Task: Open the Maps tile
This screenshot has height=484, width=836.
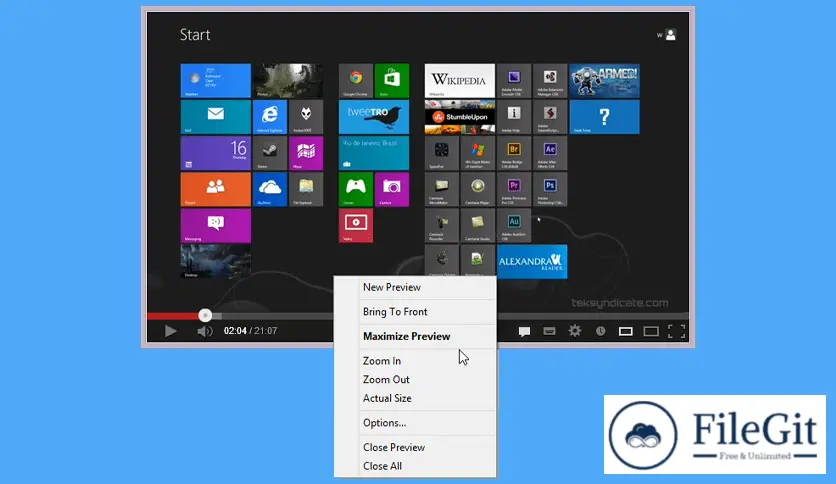Action: tap(306, 153)
